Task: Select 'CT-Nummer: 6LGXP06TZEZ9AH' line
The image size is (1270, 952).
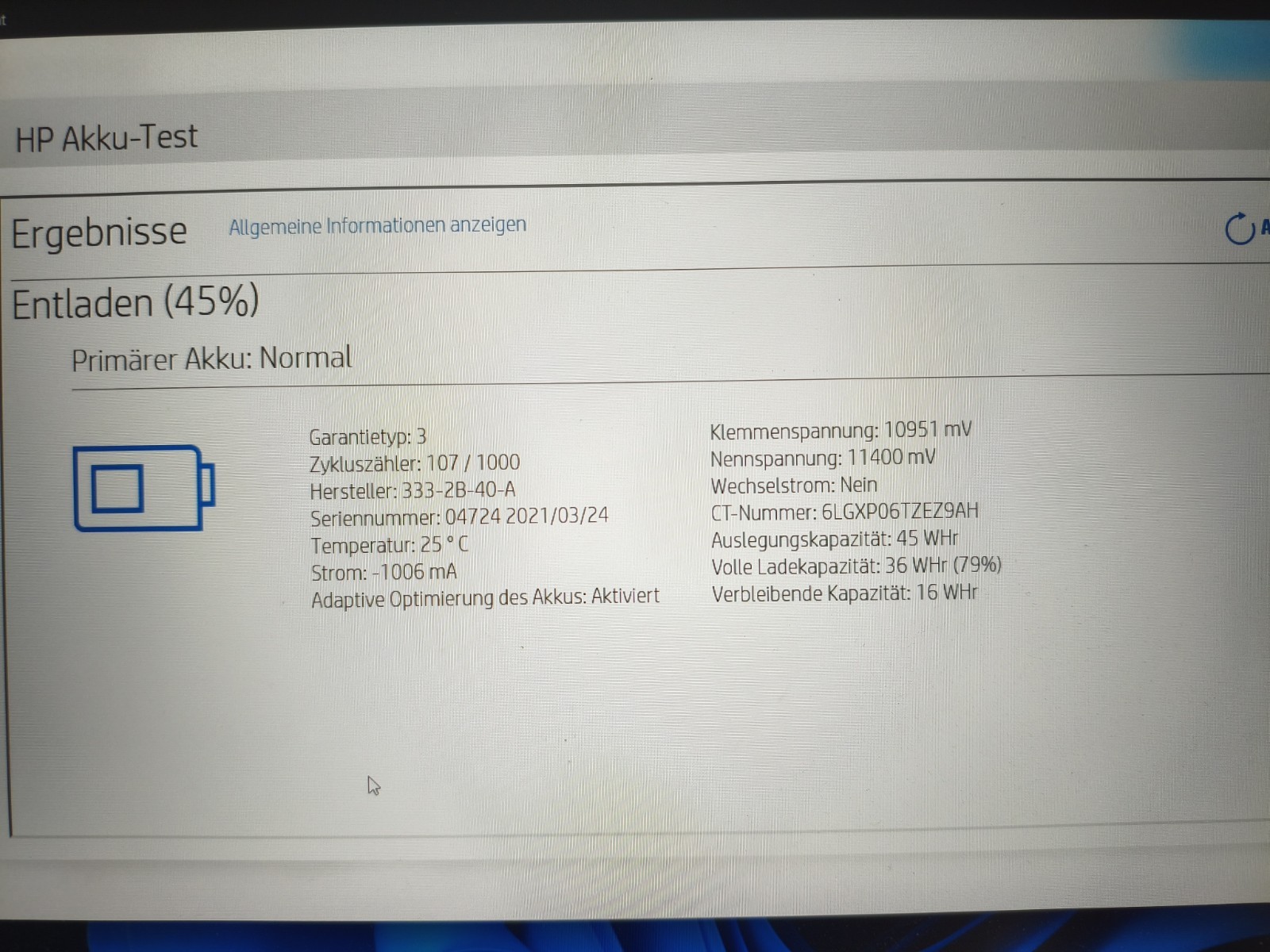Action: pos(845,512)
